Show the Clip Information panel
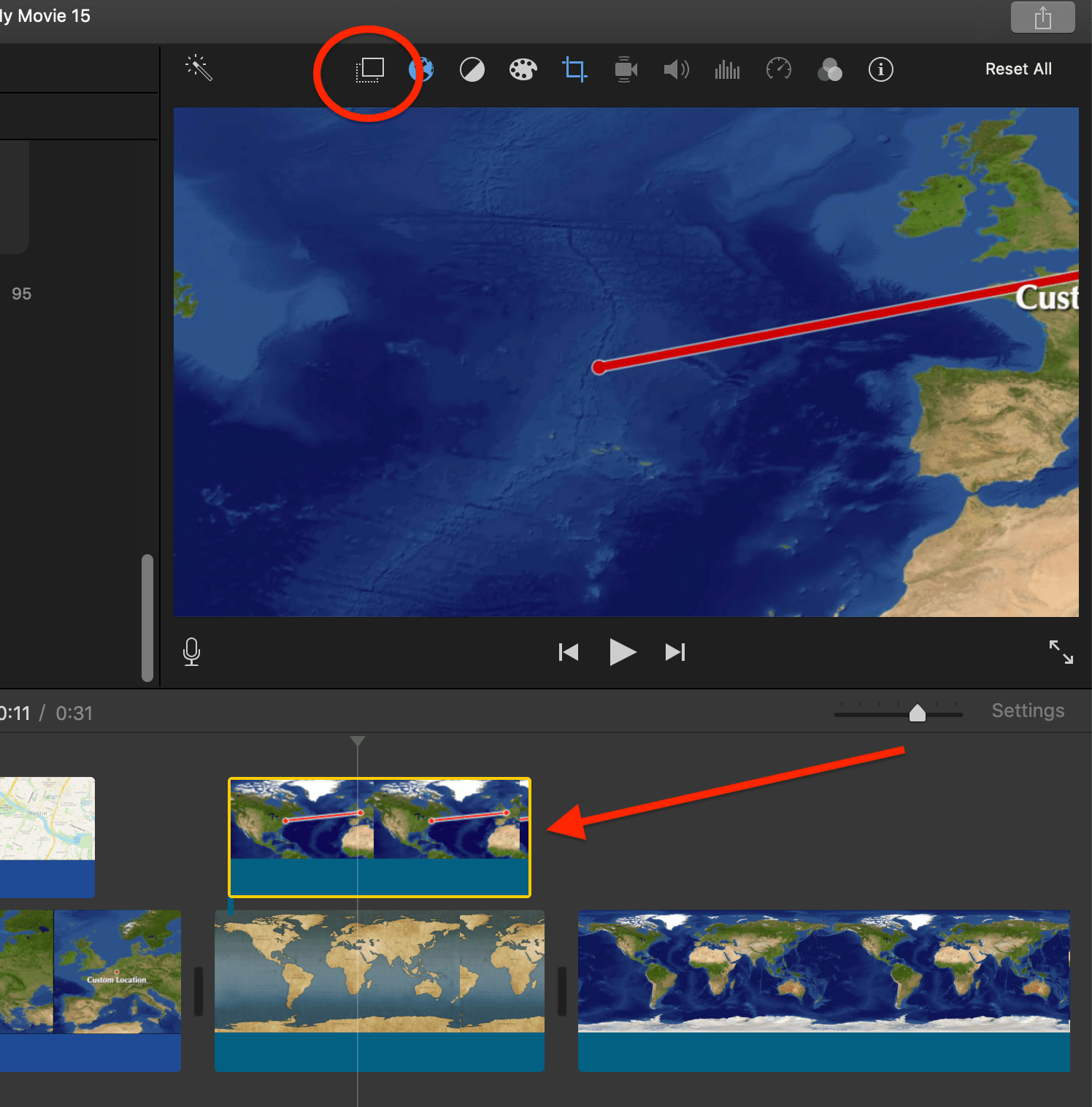The width and height of the screenshot is (1092, 1107). point(880,69)
